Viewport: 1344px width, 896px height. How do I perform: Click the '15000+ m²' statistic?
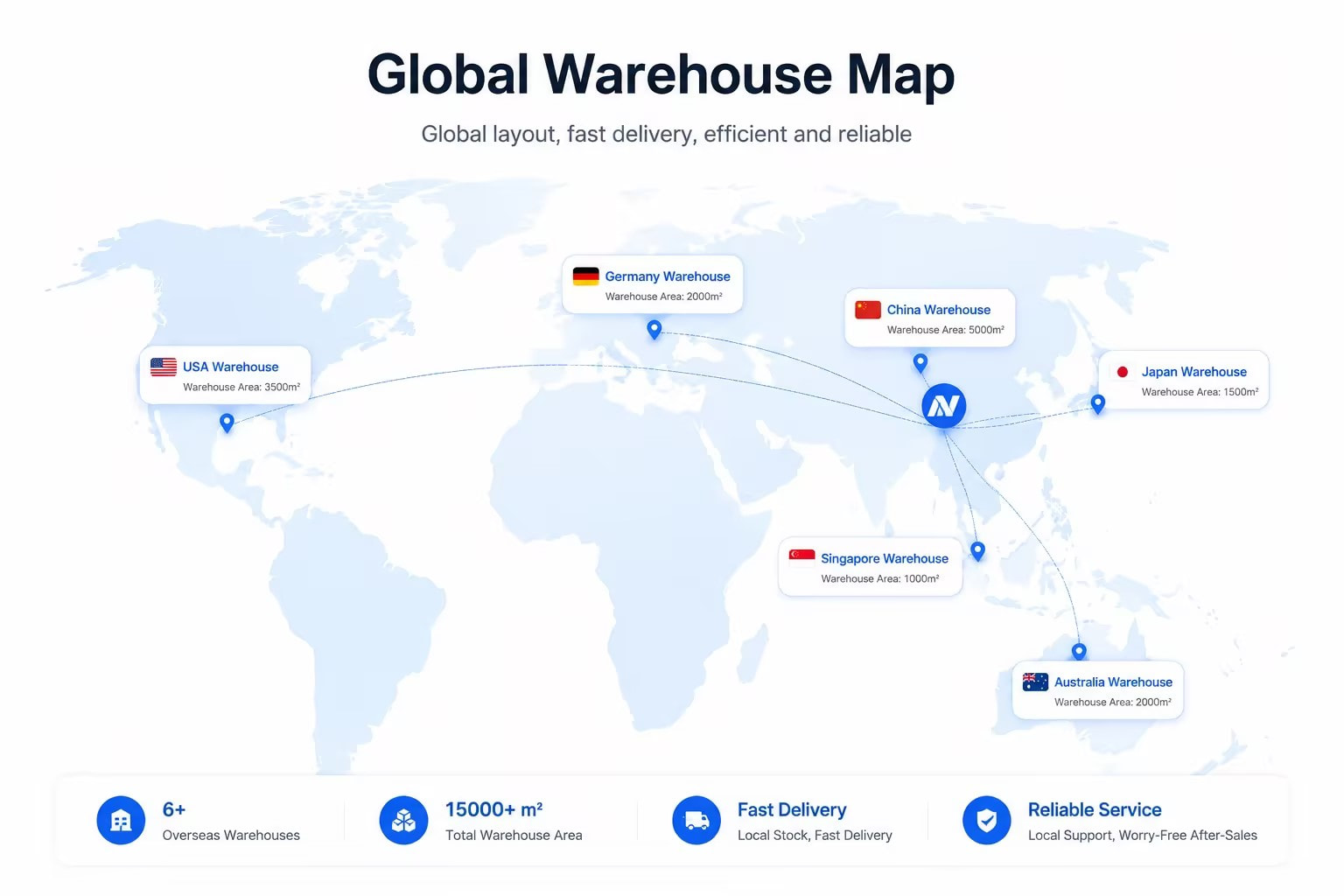pos(493,809)
